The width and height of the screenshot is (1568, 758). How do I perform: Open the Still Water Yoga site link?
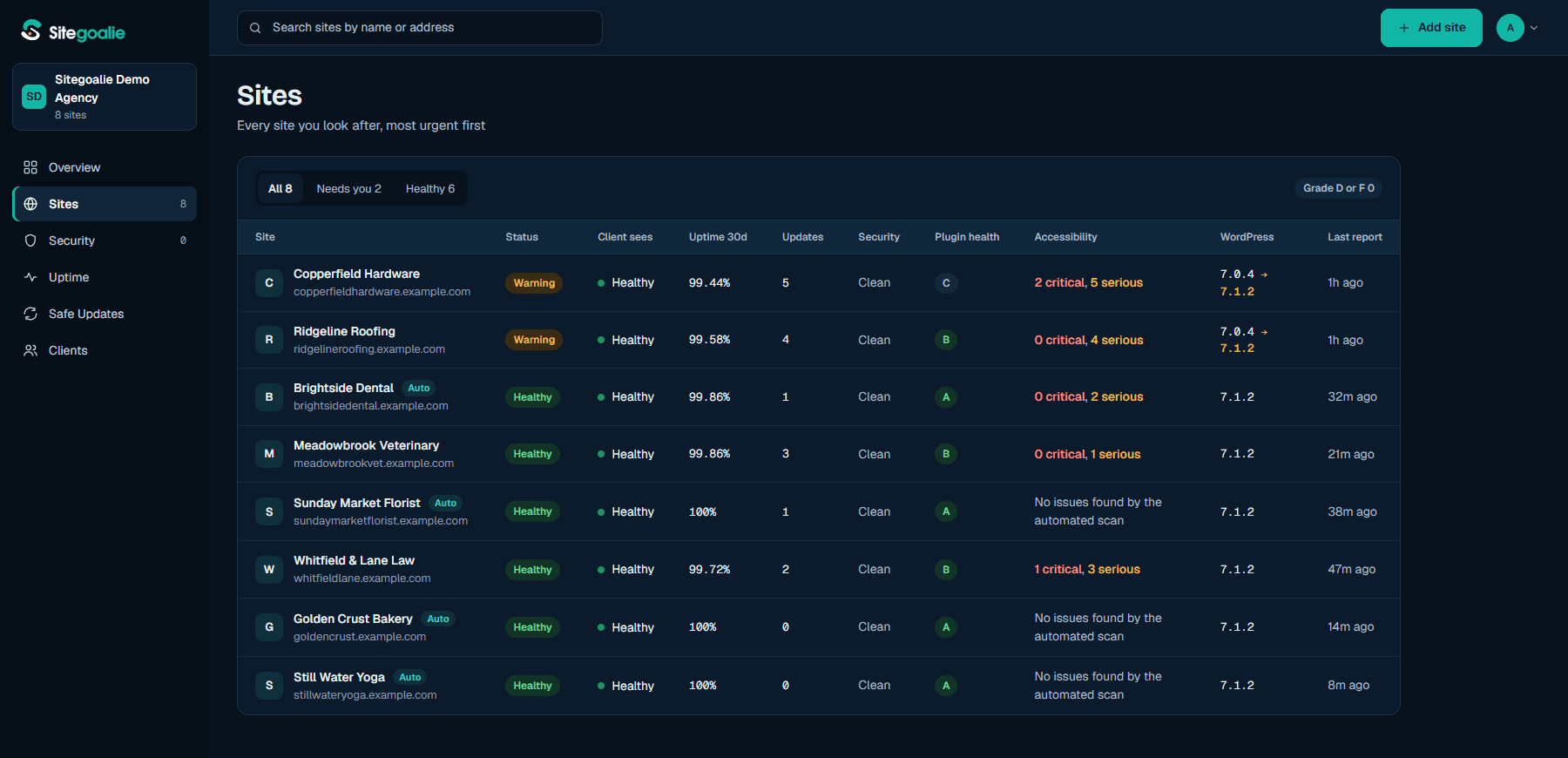(339, 677)
